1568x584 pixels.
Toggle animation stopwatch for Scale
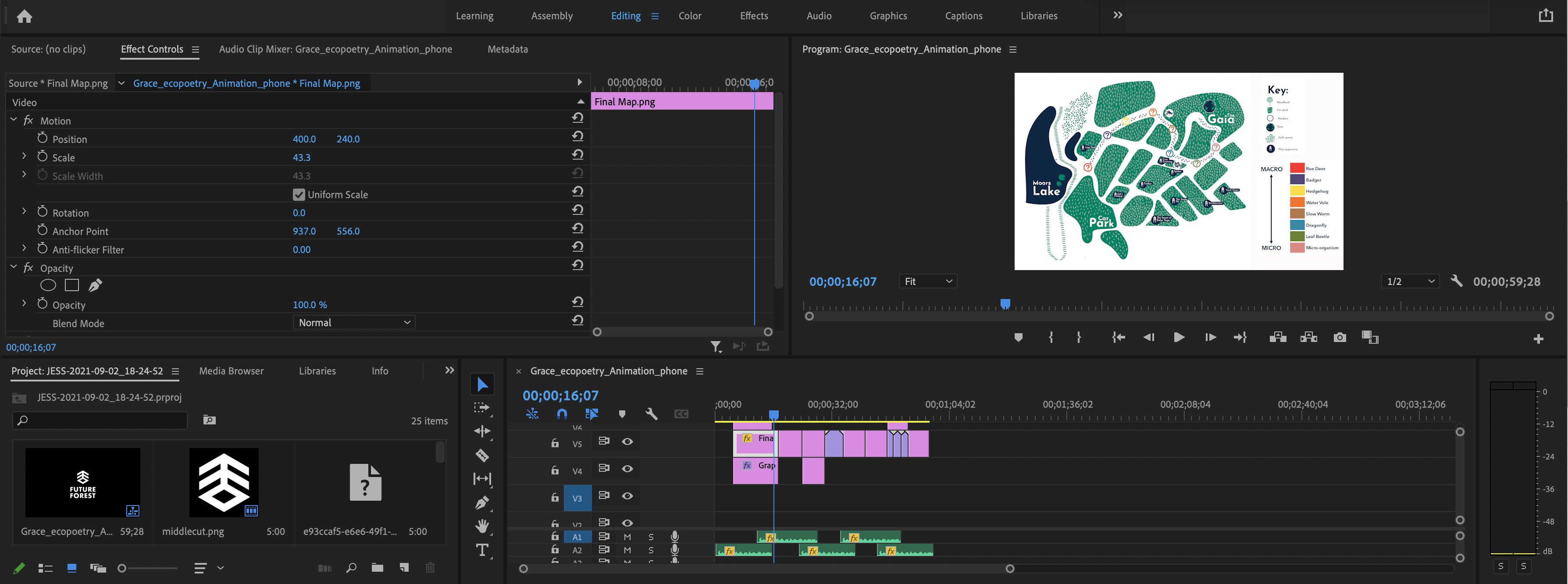pyautogui.click(x=42, y=157)
